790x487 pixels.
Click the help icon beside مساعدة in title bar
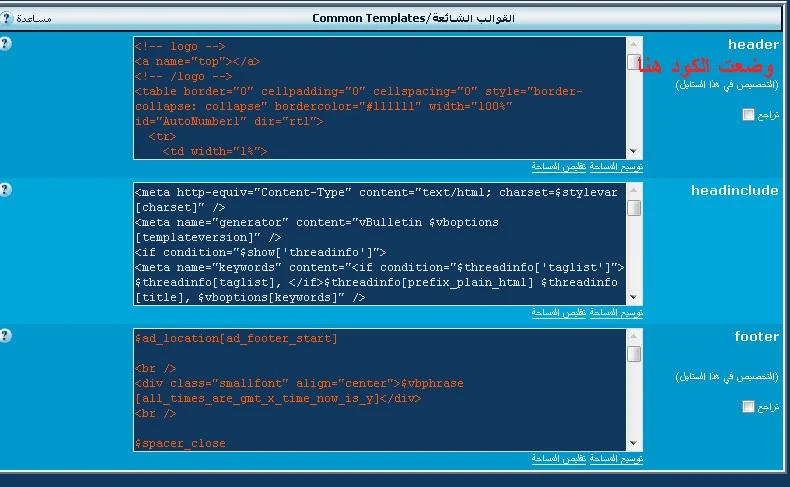8,18
